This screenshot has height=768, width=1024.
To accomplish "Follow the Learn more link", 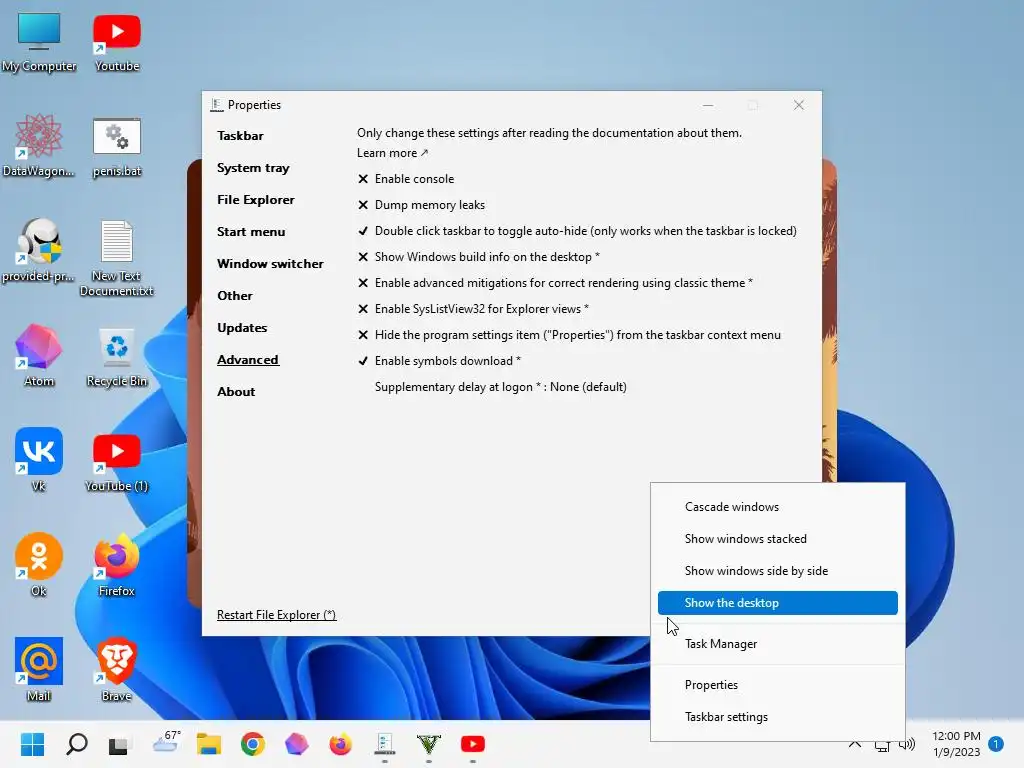I will [x=392, y=153].
